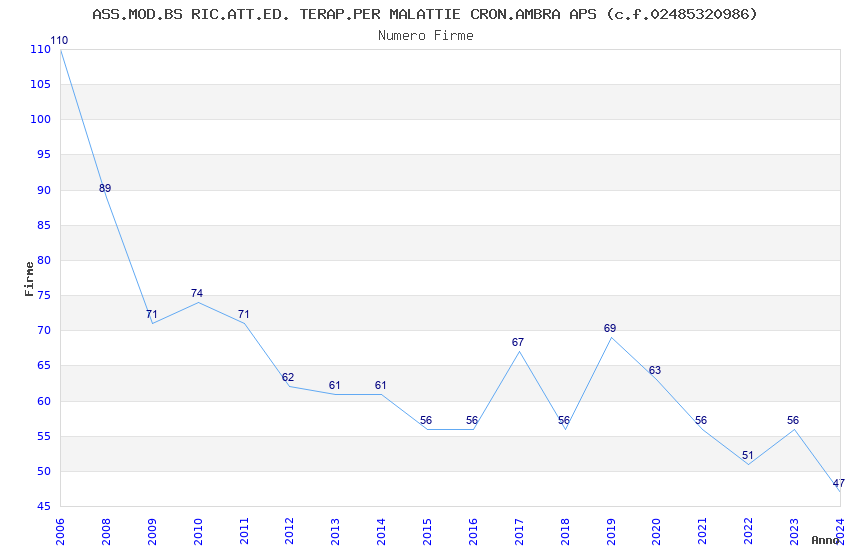
Task: Click the 110 data point for 2006
Action: tap(60, 49)
